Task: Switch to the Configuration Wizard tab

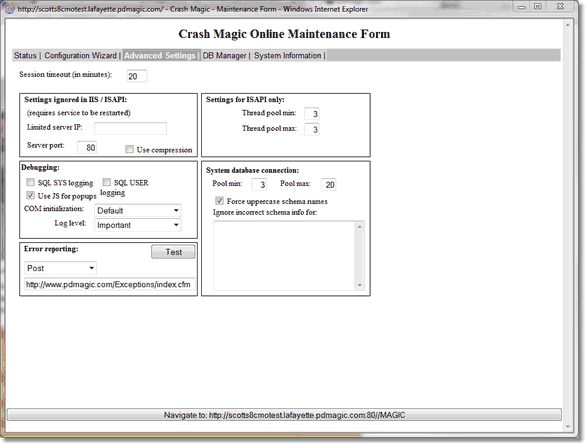Action: point(80,55)
